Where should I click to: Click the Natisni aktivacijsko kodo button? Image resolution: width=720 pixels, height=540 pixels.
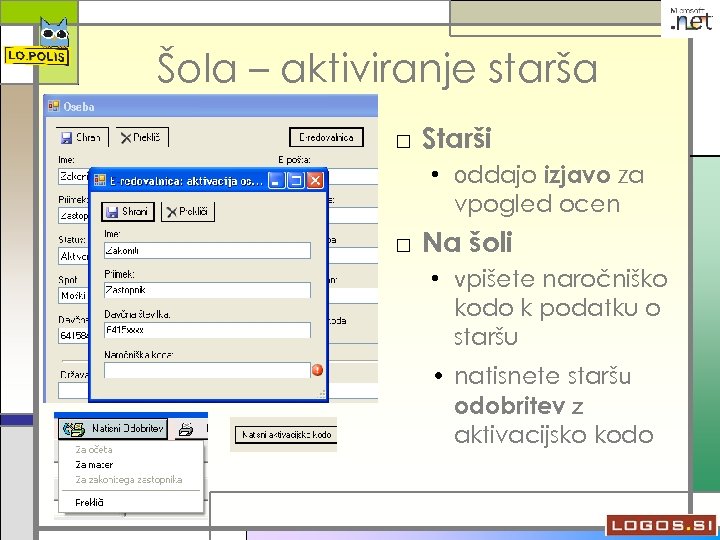(286, 434)
